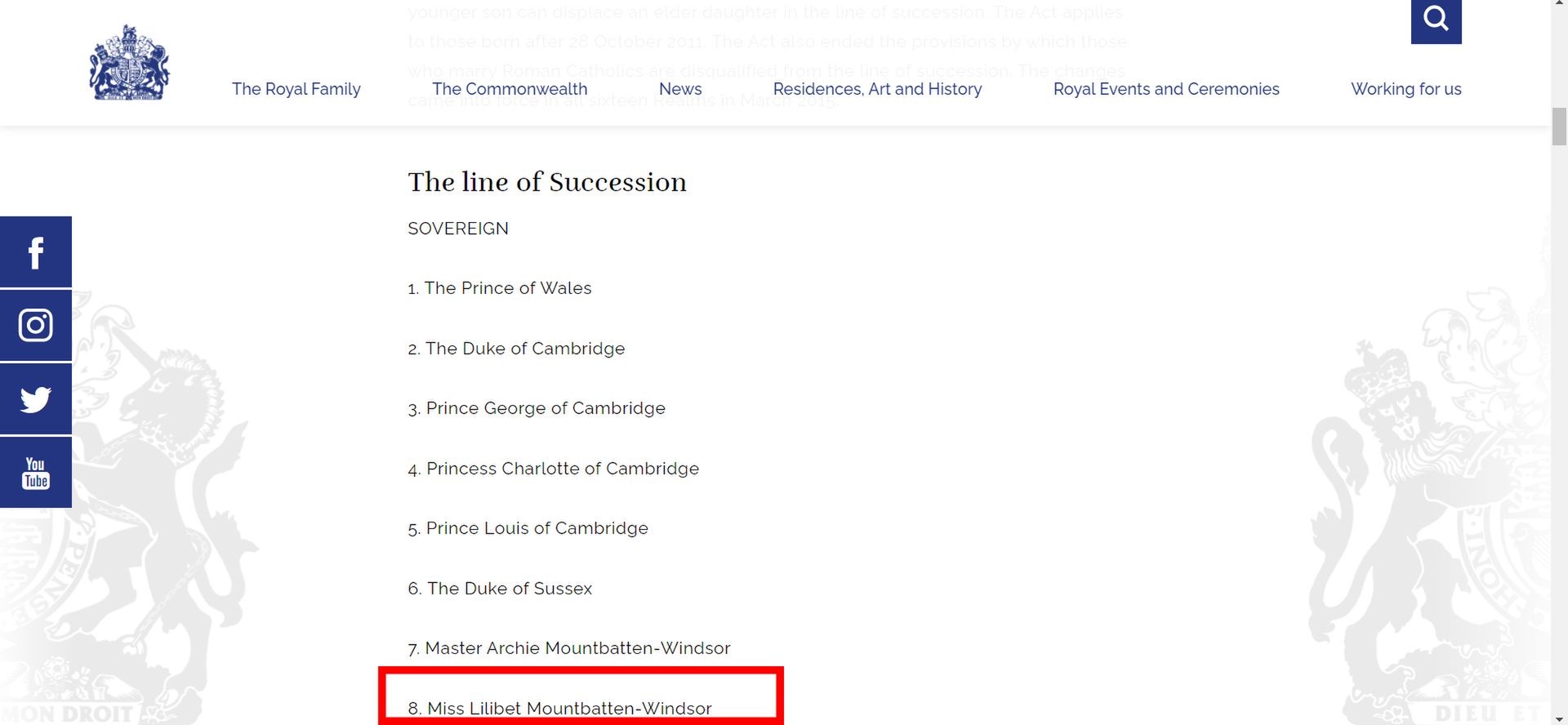Open the YouTube social icon
The width and height of the screenshot is (1568, 725).
coord(36,473)
